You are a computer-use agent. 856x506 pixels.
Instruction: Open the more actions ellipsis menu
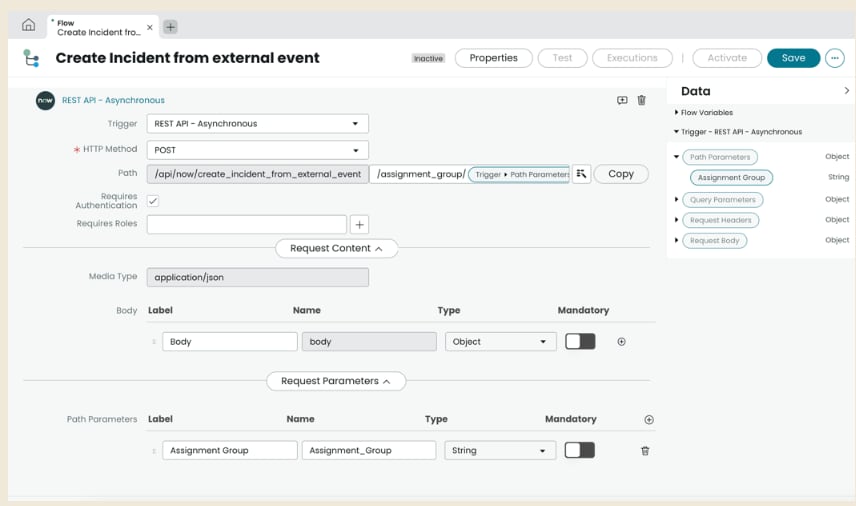835,58
